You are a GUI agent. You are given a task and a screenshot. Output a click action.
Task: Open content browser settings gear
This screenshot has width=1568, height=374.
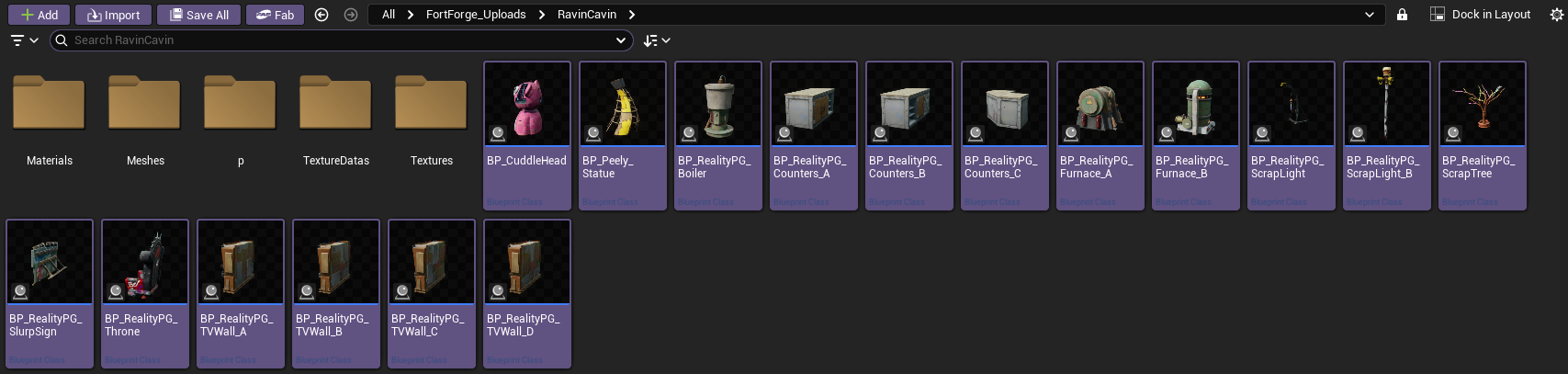[x=1556, y=15]
